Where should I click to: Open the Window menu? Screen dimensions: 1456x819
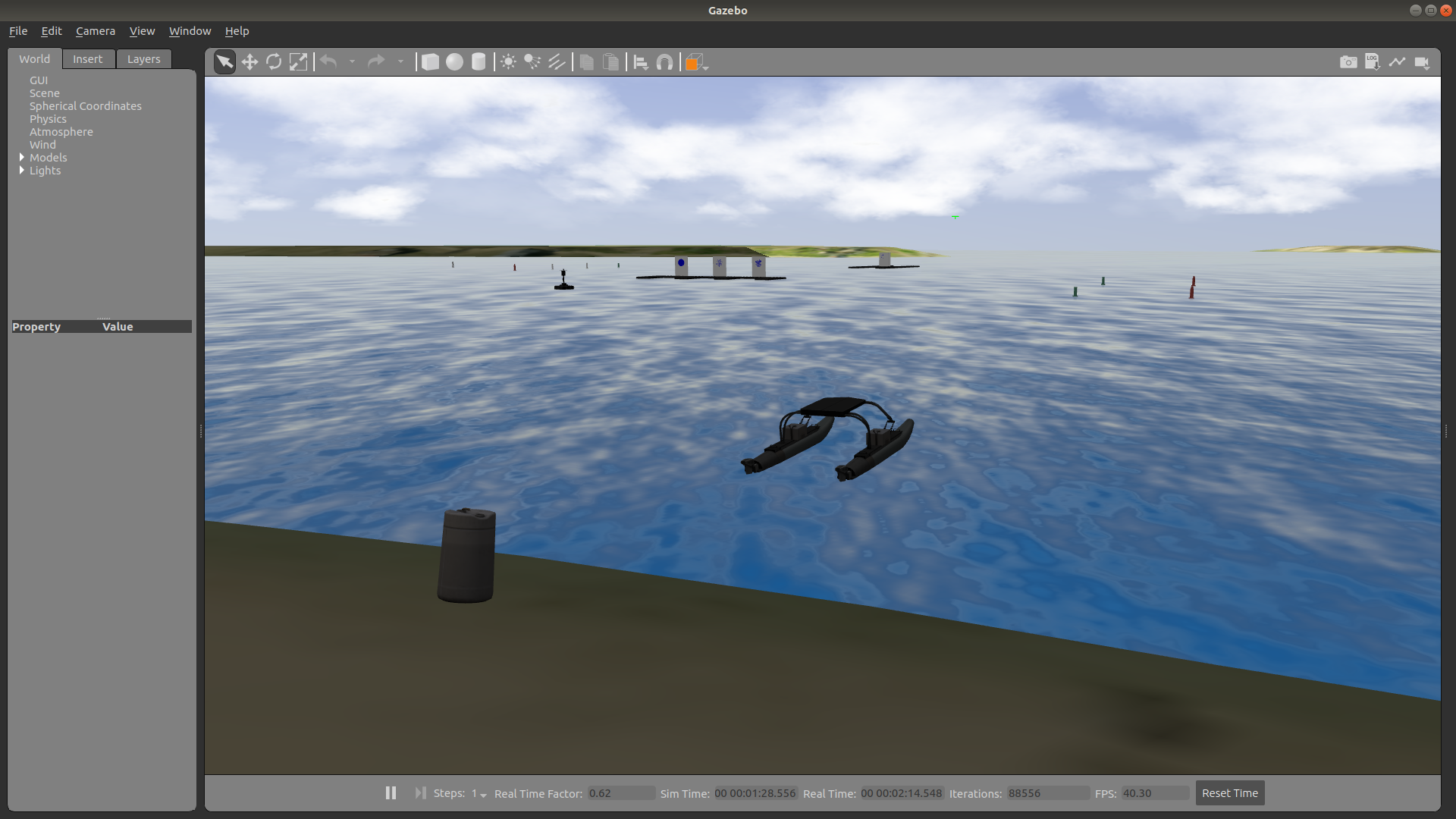pos(190,31)
